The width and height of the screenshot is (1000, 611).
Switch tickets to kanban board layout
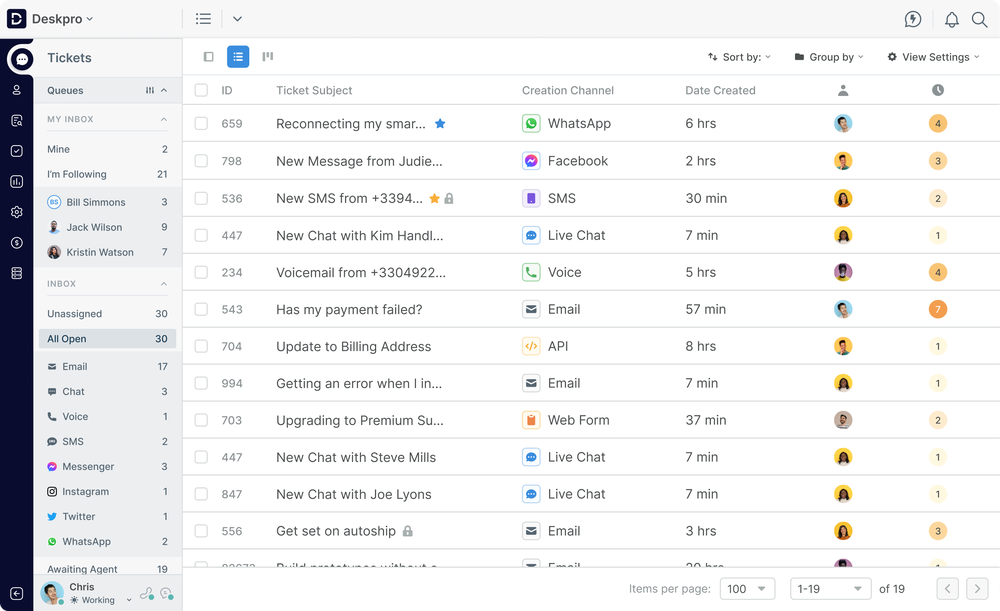(x=267, y=56)
